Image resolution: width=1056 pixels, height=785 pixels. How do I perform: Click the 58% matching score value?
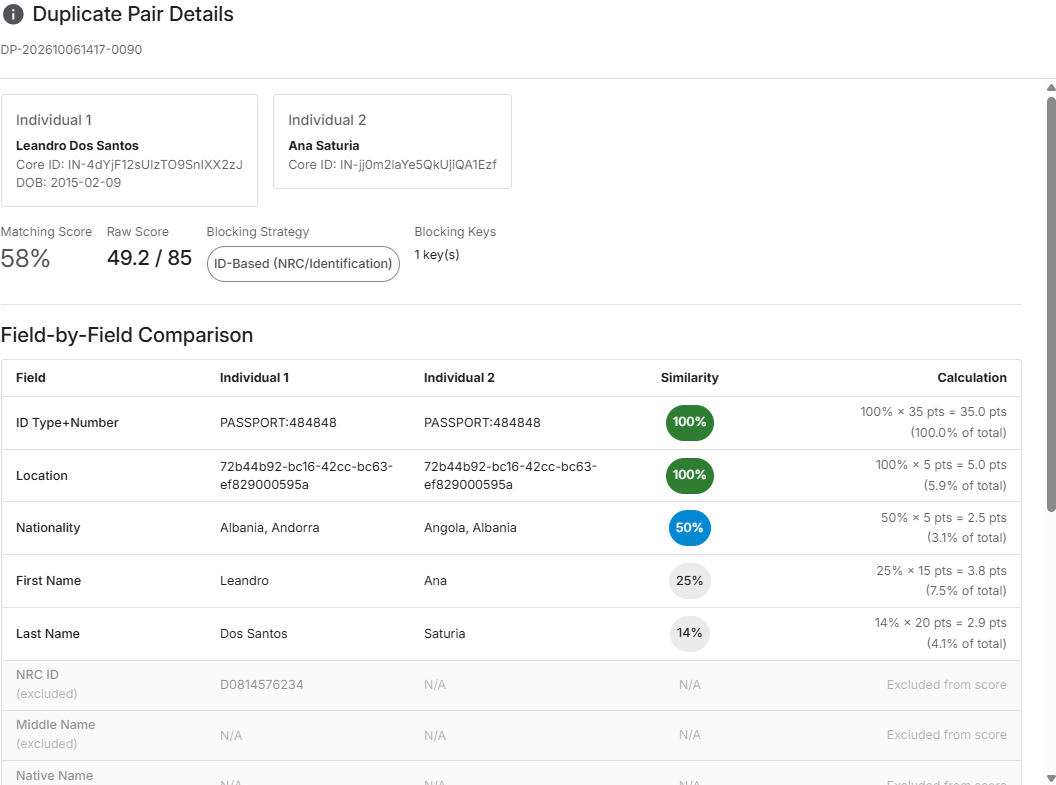pyautogui.click(x=26, y=259)
